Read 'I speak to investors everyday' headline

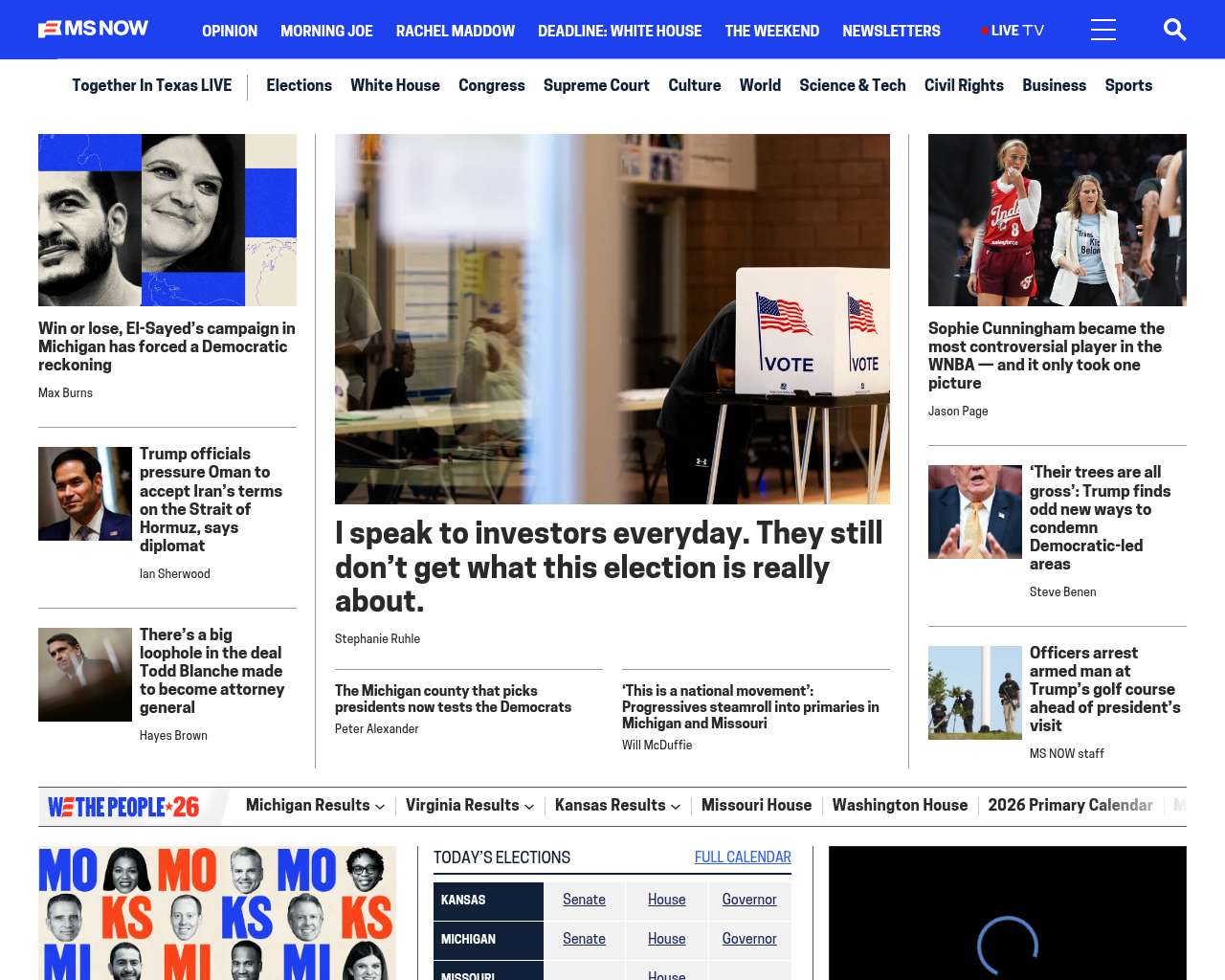(609, 567)
